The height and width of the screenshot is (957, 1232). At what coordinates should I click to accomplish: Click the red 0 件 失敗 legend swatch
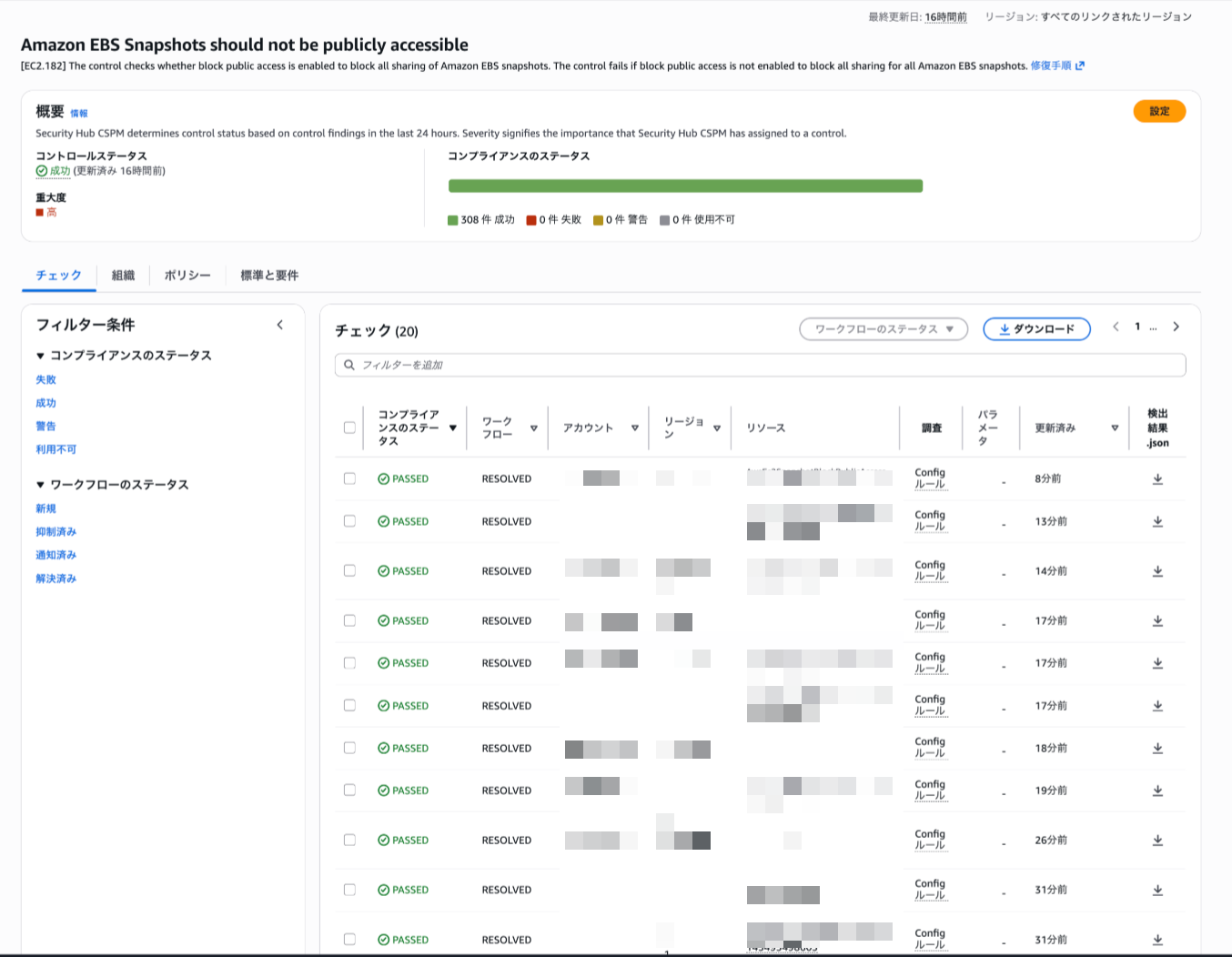[531, 220]
